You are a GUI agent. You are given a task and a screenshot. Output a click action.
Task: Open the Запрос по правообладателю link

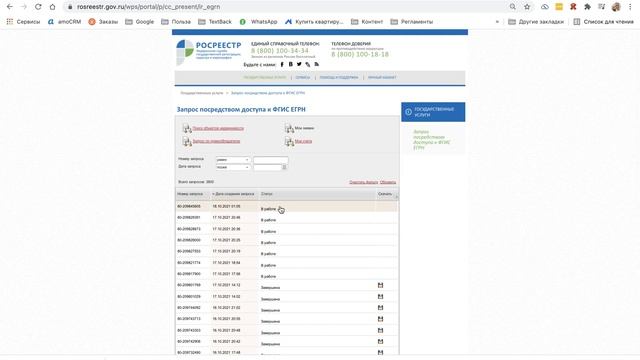point(216,141)
